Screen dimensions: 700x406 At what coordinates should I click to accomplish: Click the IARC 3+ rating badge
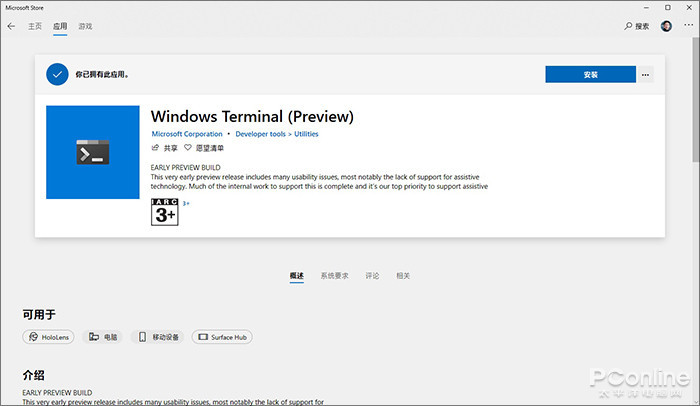point(165,212)
